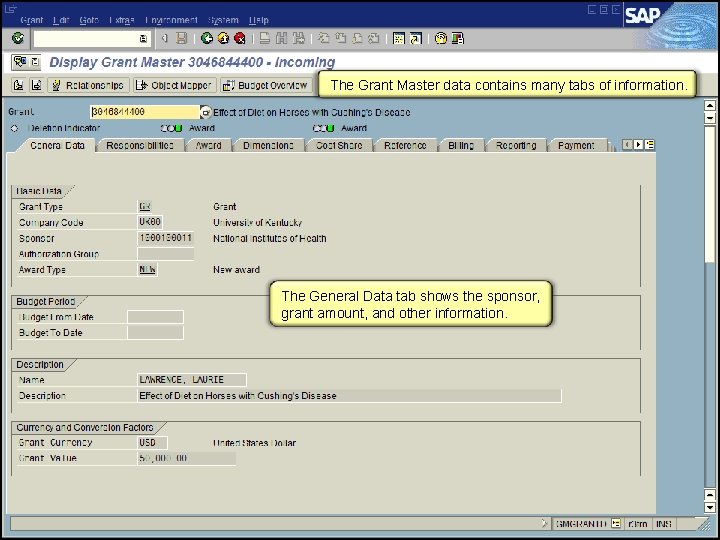Switch to the Responsibilities tab
This screenshot has width=720, height=540.
(x=140, y=146)
